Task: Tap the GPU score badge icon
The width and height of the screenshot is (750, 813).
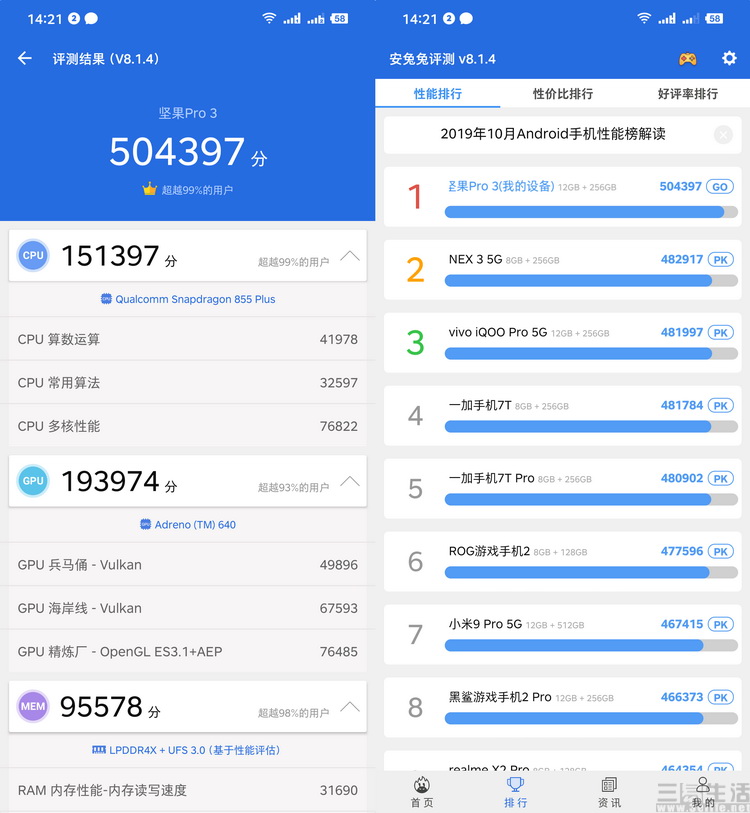Action: [33, 481]
